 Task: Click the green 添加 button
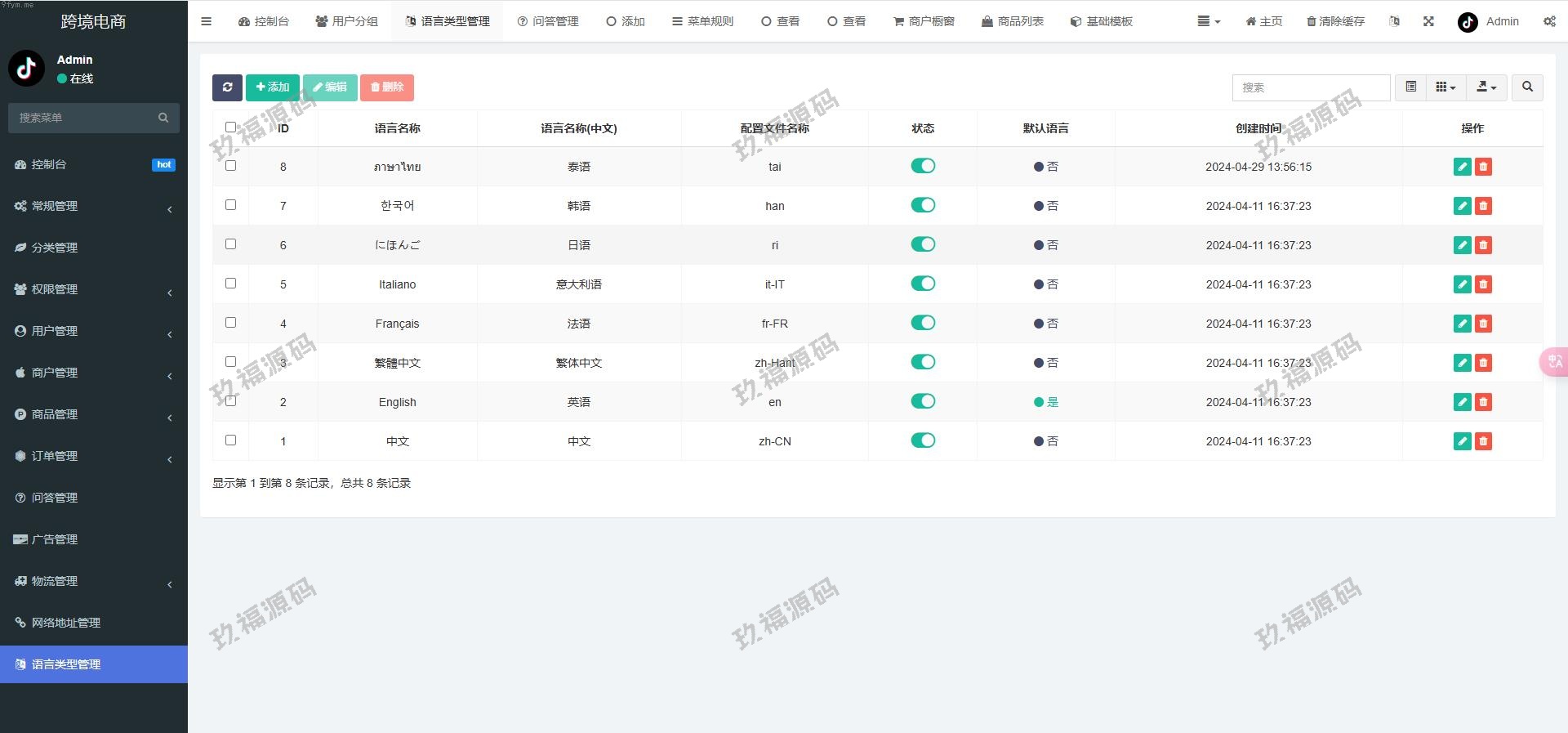pyautogui.click(x=272, y=87)
